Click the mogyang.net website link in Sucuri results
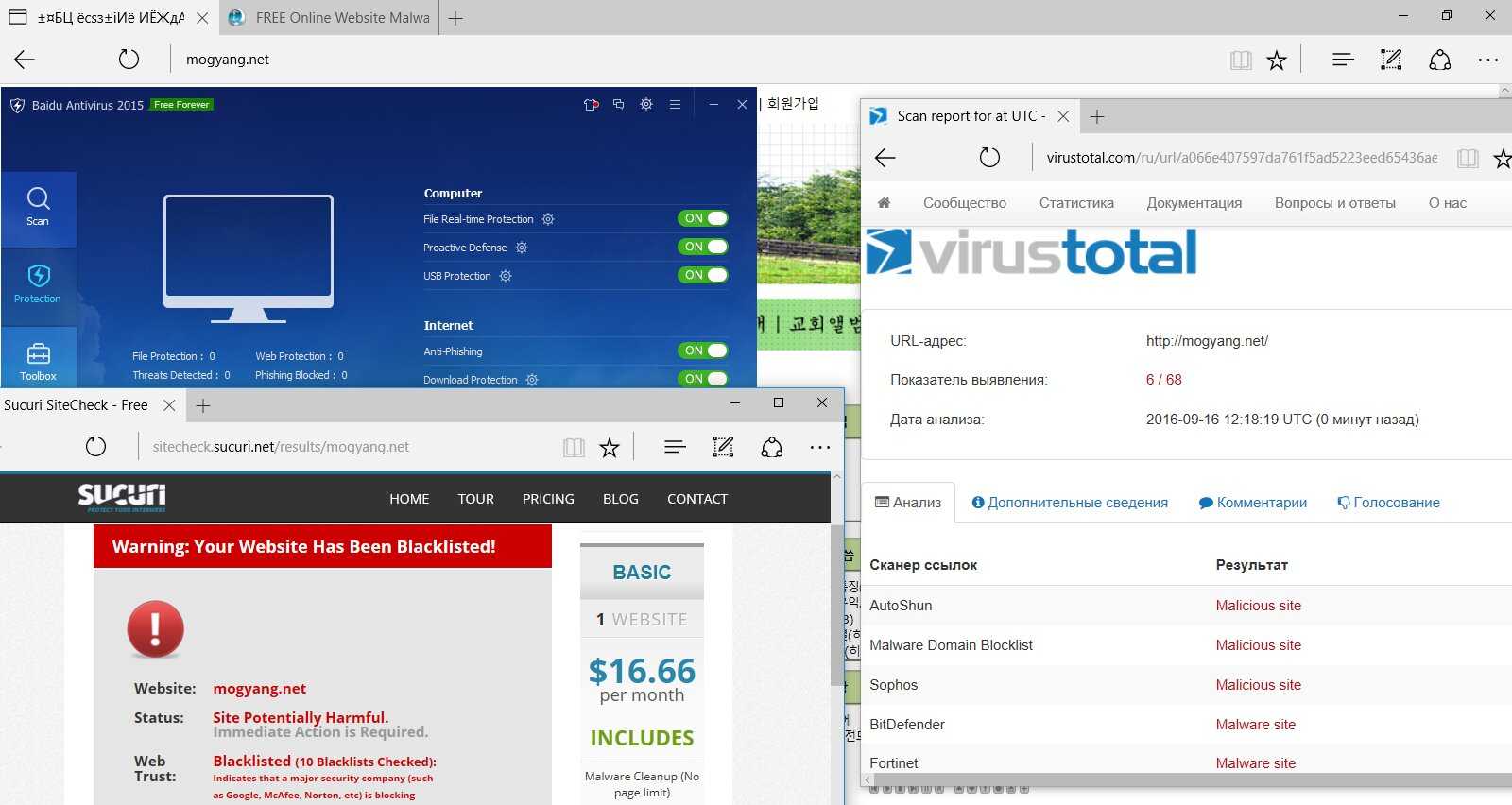This screenshot has width=1512, height=805. (260, 689)
